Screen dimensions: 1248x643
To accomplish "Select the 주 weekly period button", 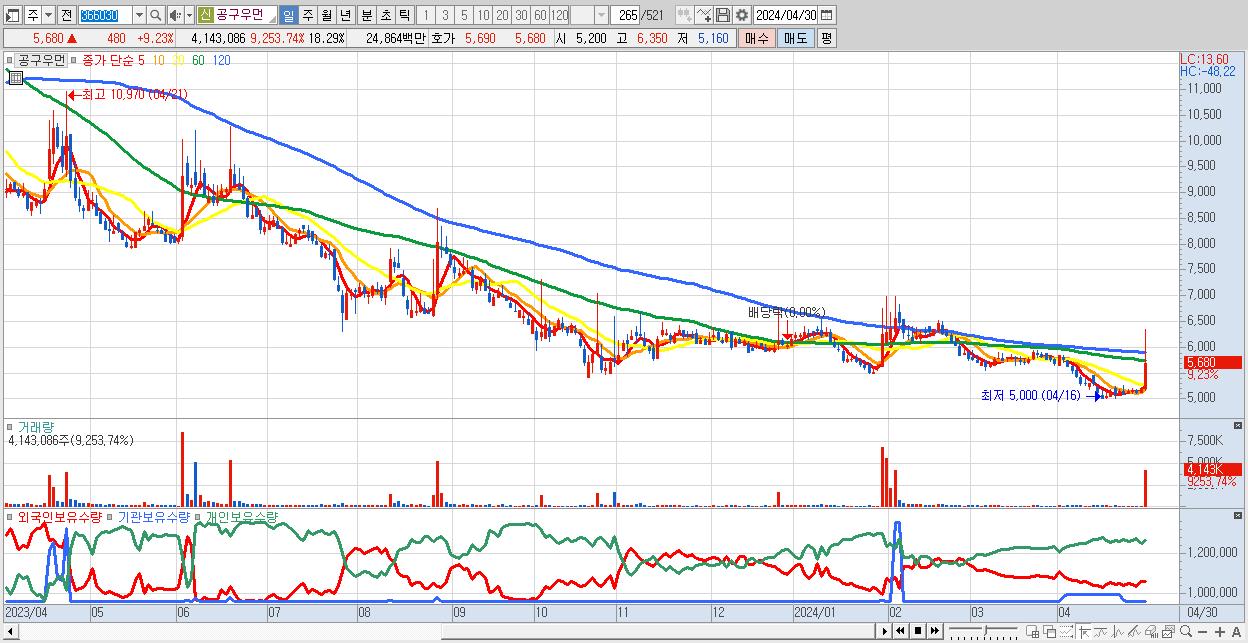I will point(307,15).
